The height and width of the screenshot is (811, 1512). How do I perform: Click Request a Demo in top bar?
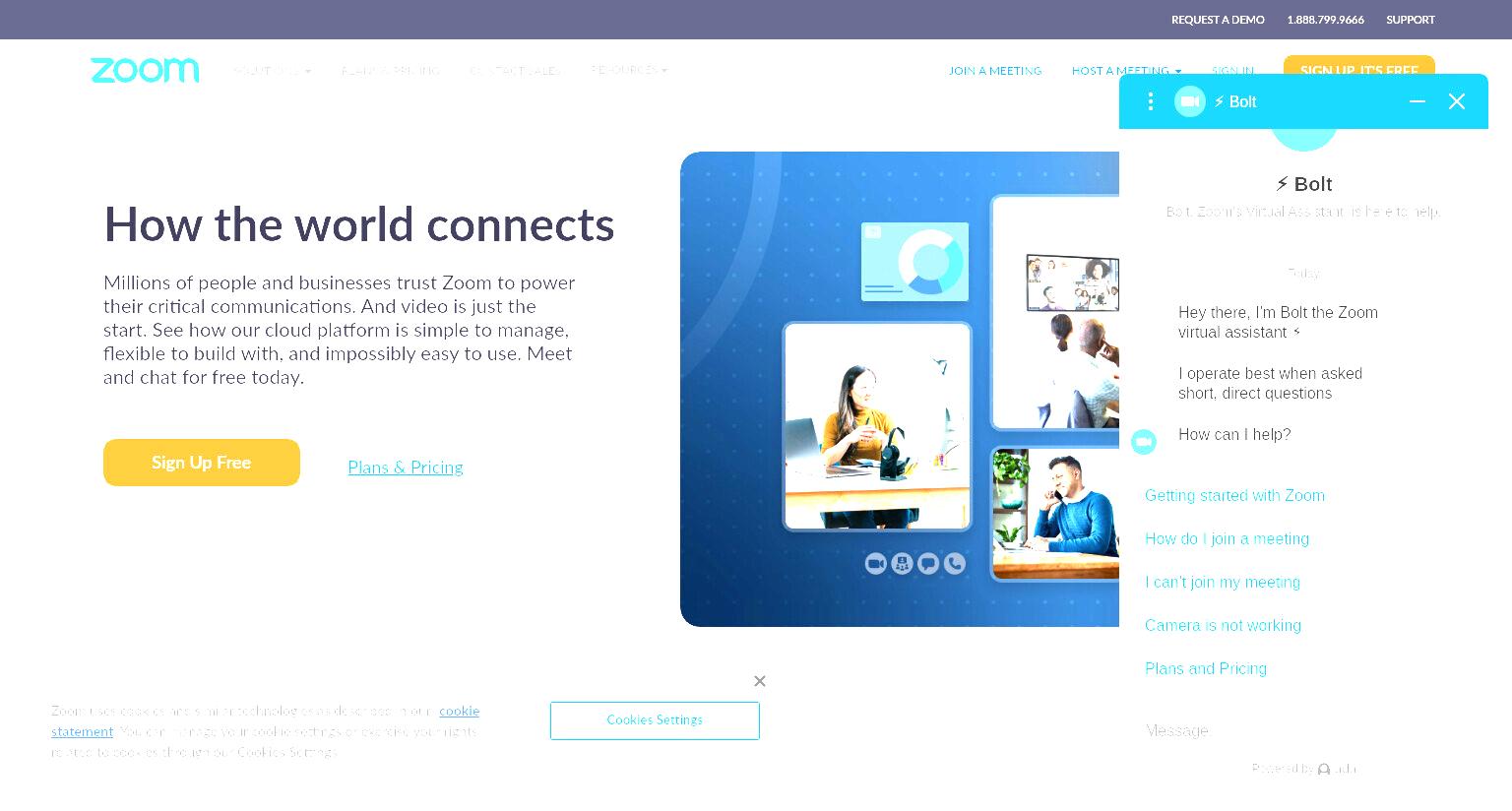click(1218, 20)
